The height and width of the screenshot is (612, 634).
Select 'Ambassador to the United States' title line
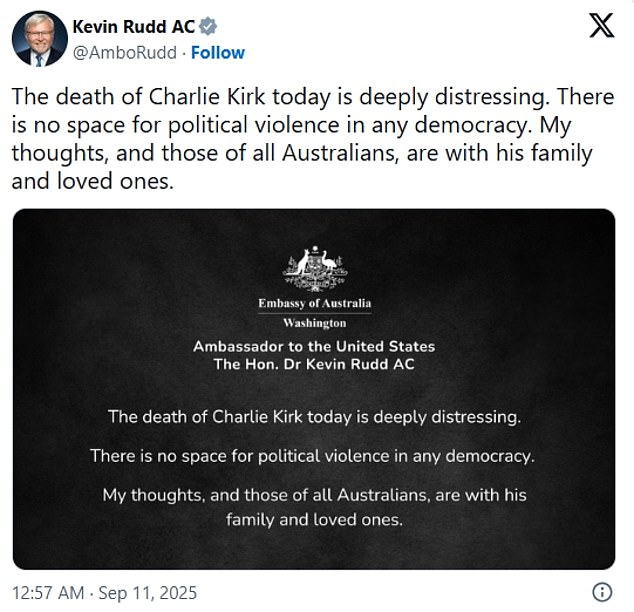[x=314, y=346]
